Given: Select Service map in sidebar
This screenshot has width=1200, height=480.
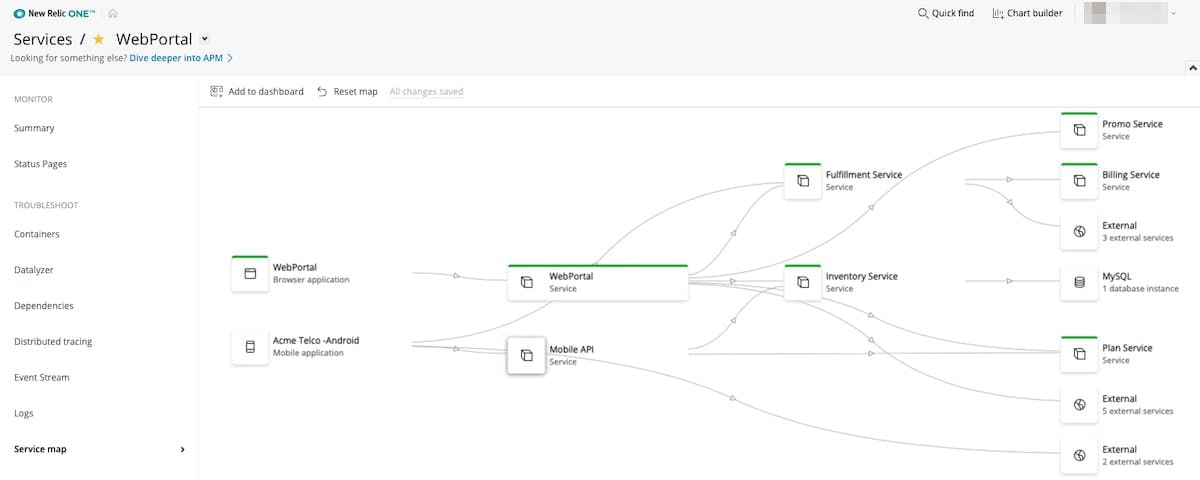Looking at the screenshot, I should (40, 449).
